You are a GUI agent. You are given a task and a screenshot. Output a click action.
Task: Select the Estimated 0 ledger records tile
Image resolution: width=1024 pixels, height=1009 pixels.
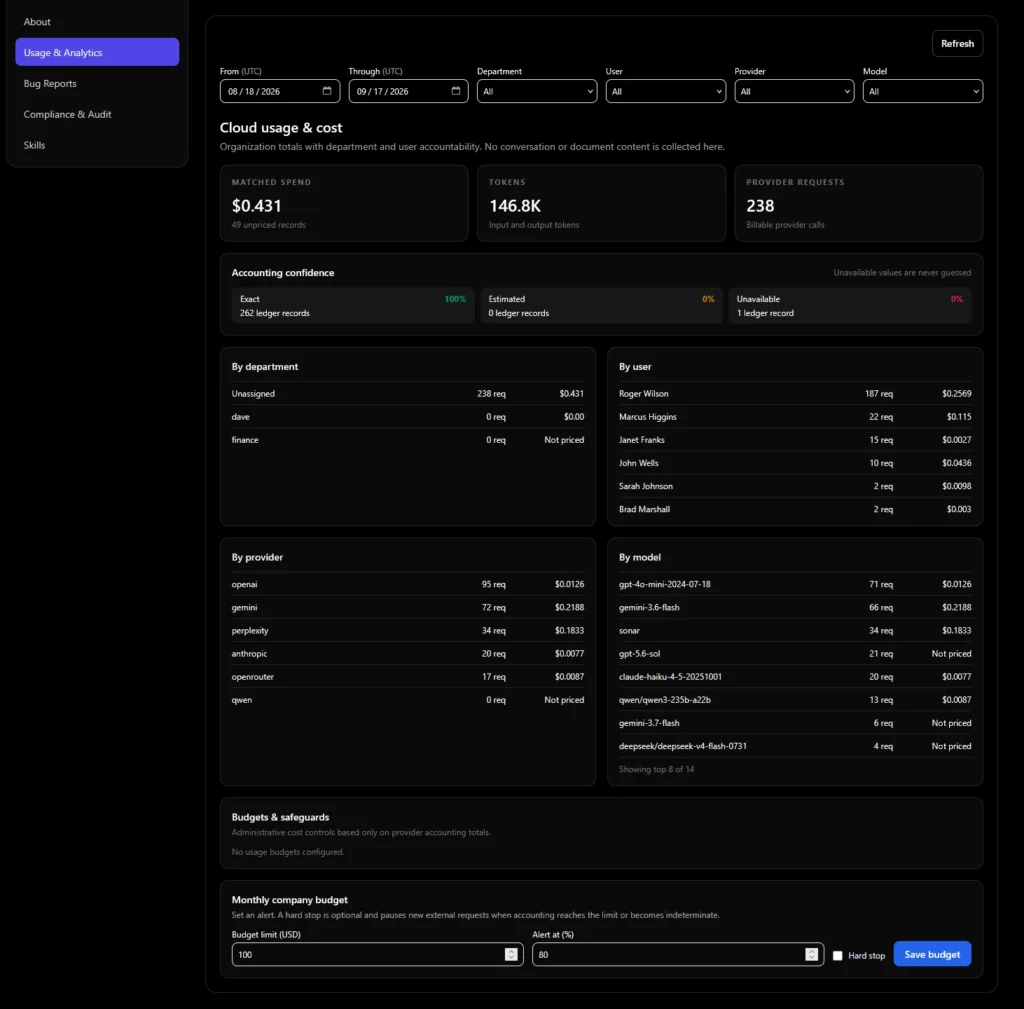tap(601, 306)
